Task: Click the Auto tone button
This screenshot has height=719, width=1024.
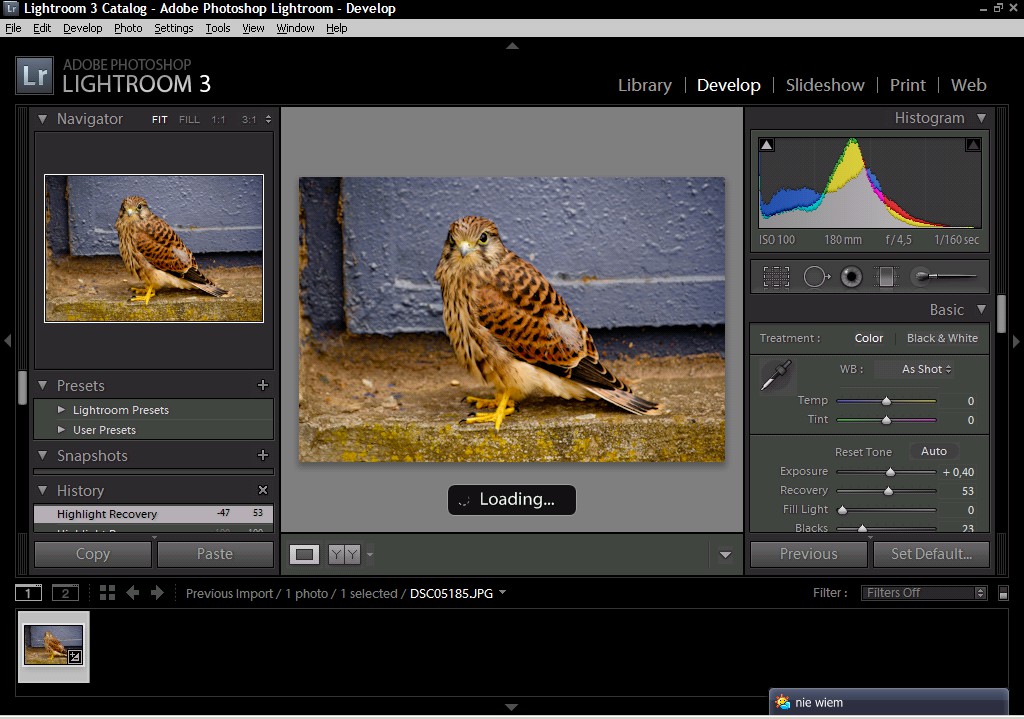Action: click(x=934, y=451)
